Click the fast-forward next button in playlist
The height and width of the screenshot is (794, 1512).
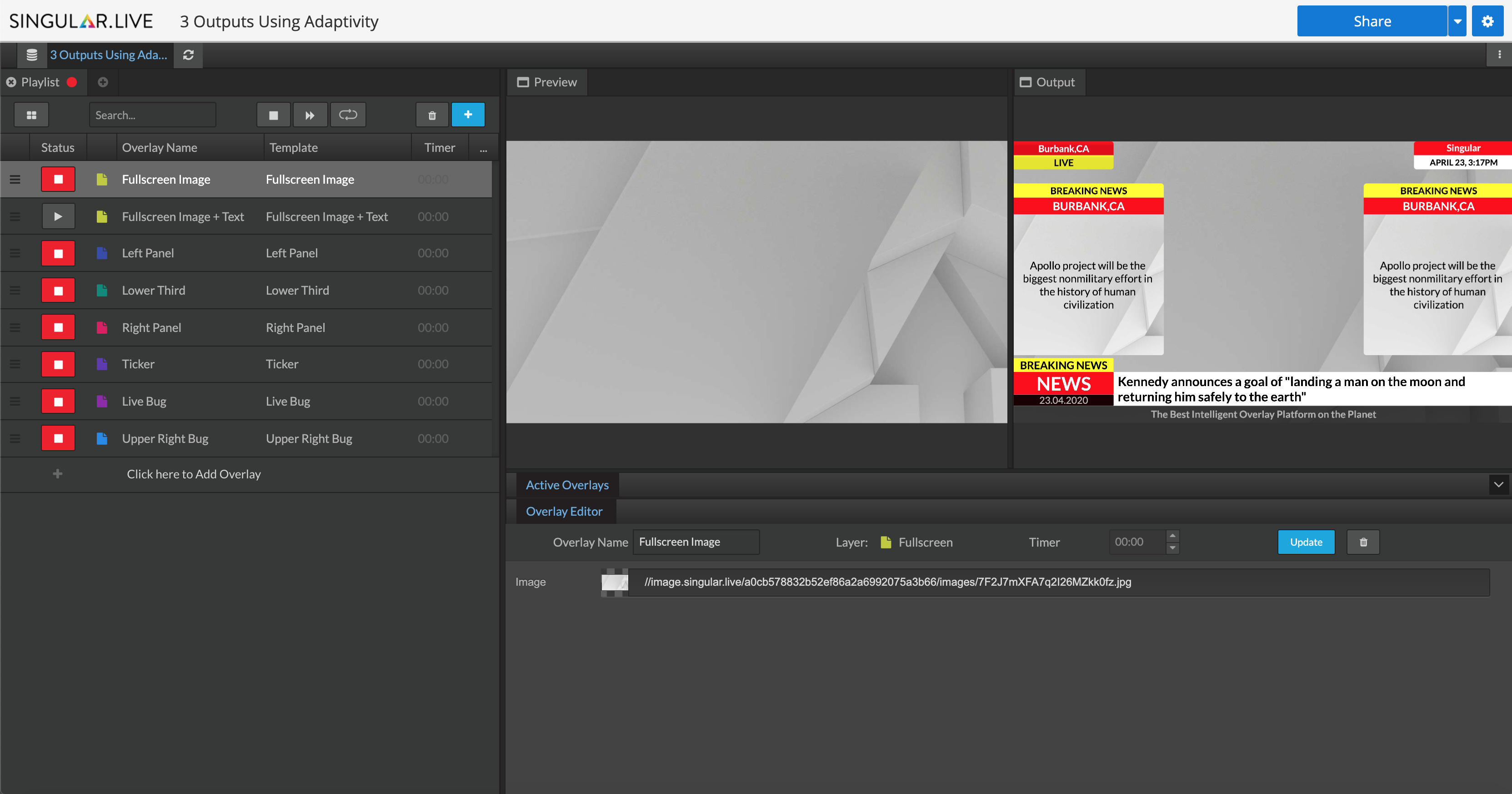point(310,115)
